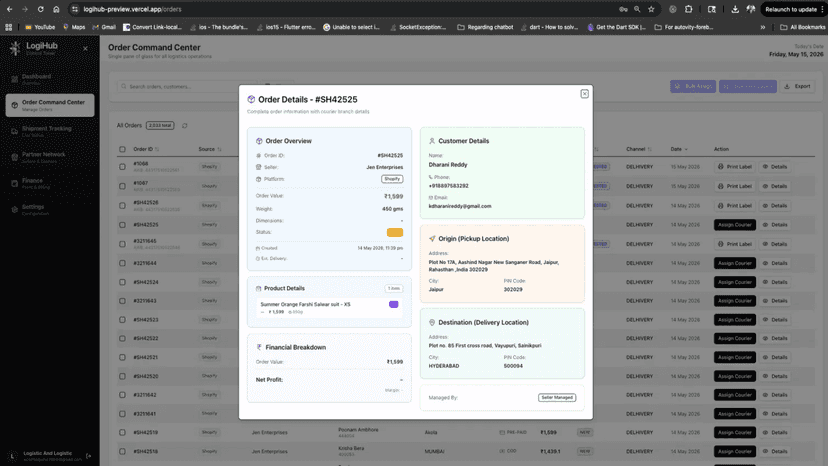This screenshot has height=466, width=828.
Task: Close the Order Details modal
Action: [x=585, y=94]
